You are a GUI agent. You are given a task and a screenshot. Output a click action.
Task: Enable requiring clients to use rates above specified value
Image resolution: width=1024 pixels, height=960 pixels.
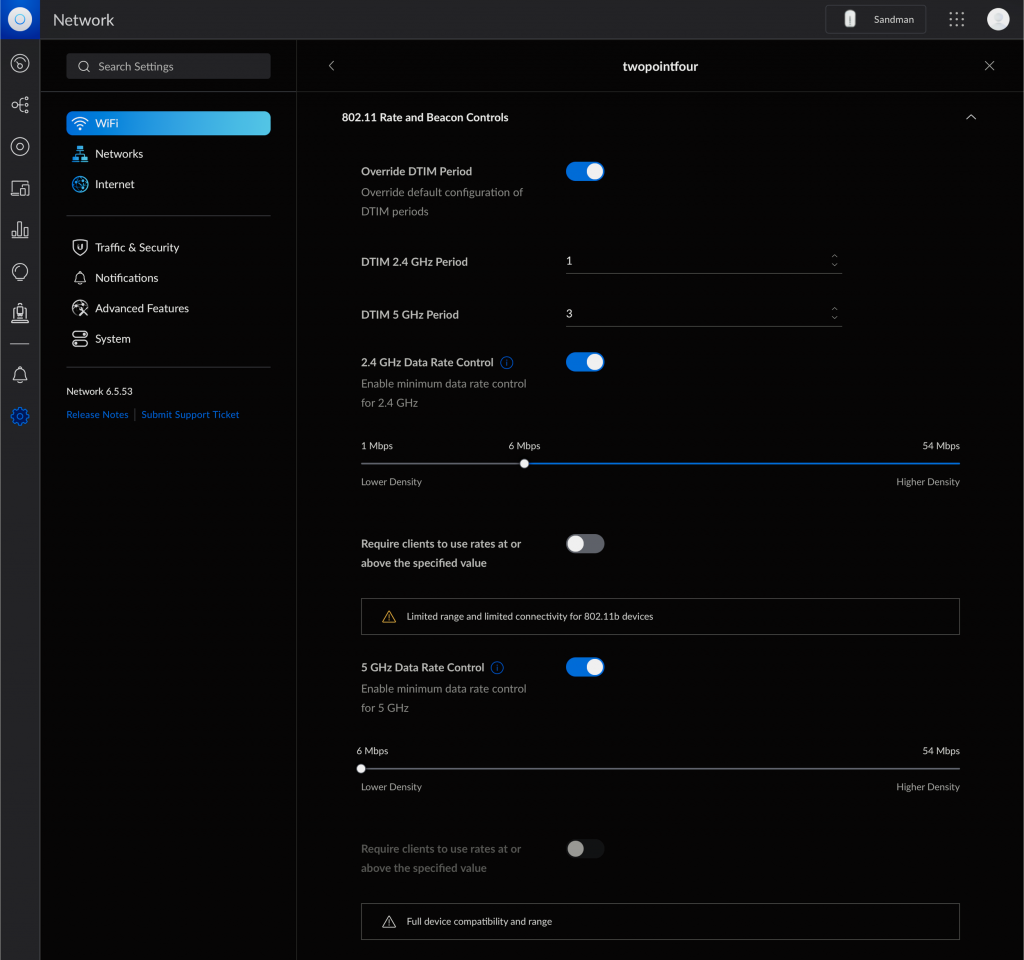(585, 543)
